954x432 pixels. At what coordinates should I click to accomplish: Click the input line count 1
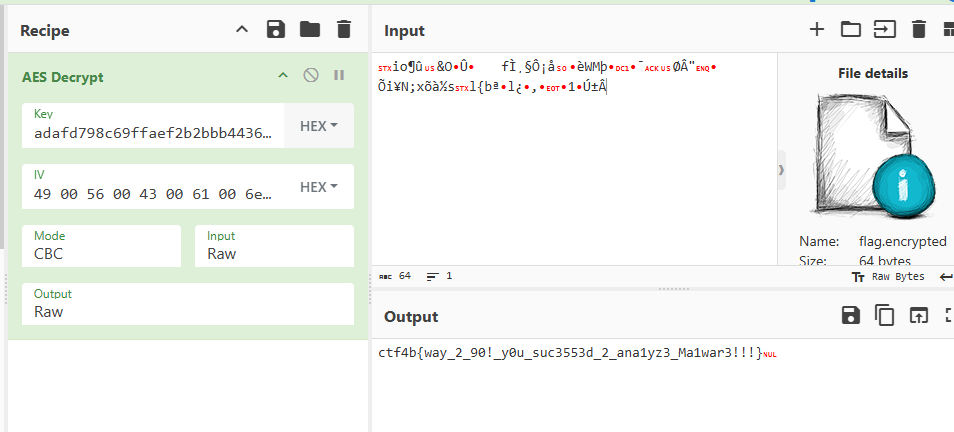click(439, 276)
